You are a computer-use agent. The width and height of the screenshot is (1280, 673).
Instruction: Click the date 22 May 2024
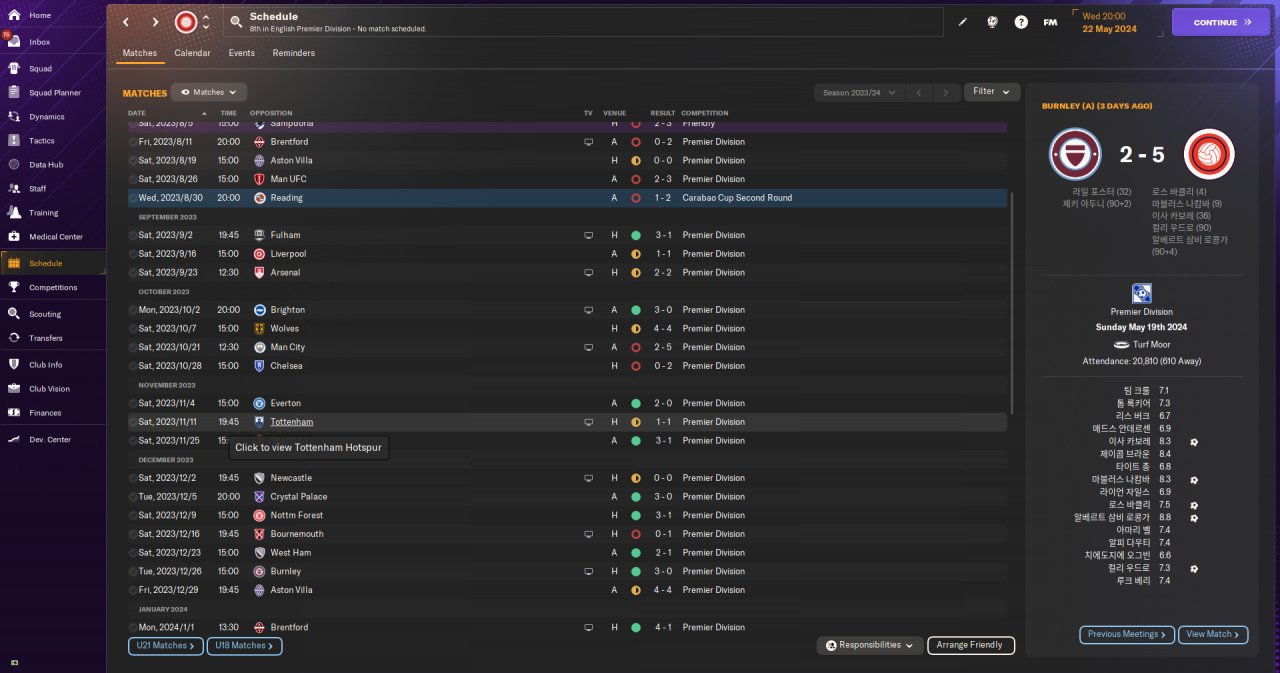(1109, 29)
